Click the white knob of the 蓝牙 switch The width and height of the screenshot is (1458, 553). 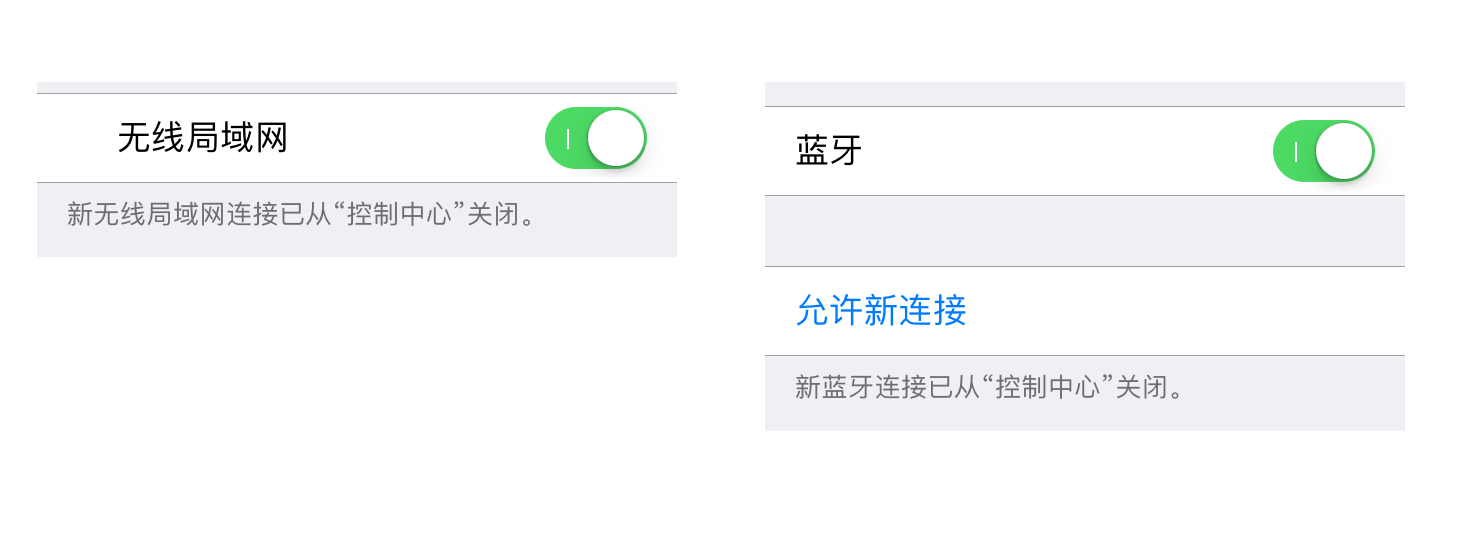click(x=1343, y=151)
